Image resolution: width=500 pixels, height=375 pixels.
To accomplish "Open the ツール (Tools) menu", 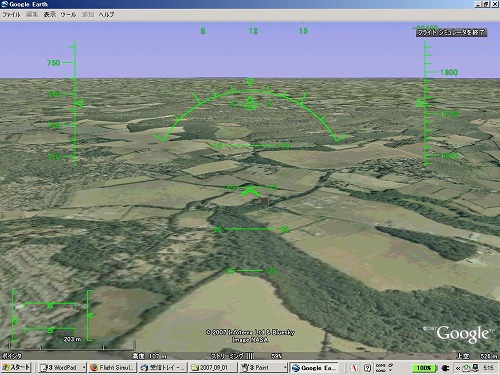I will pyautogui.click(x=68, y=15).
